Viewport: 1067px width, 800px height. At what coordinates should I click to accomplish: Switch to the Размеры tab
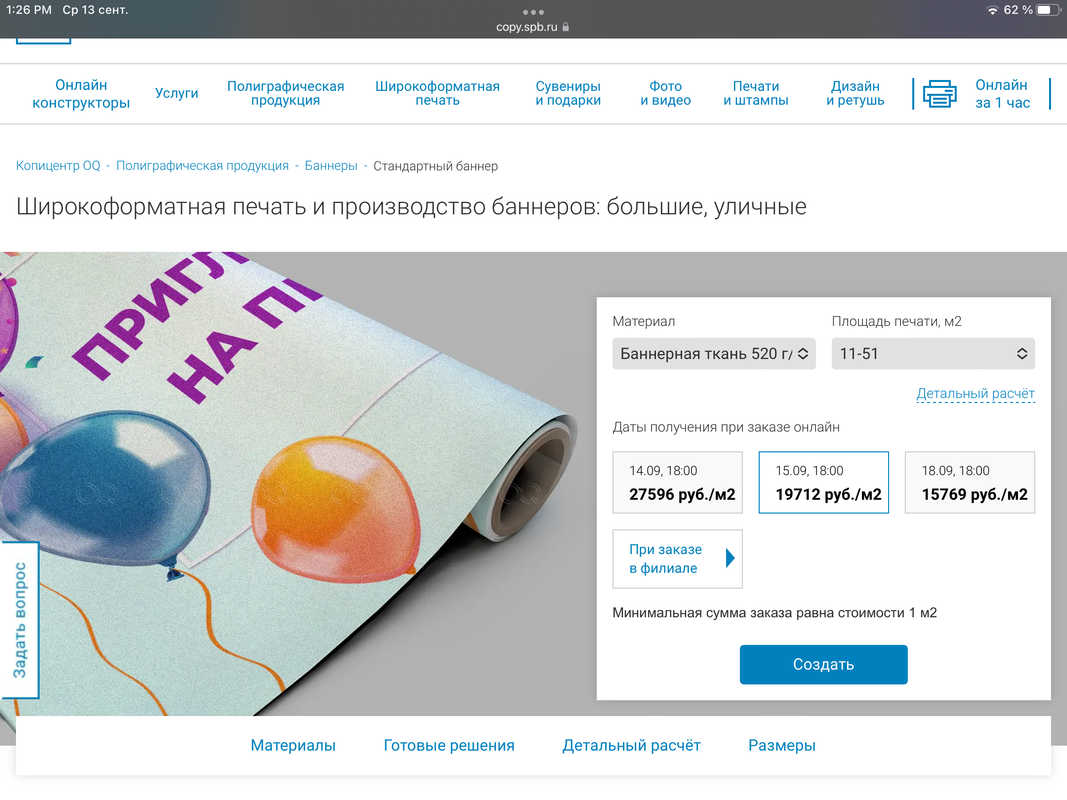tap(782, 746)
